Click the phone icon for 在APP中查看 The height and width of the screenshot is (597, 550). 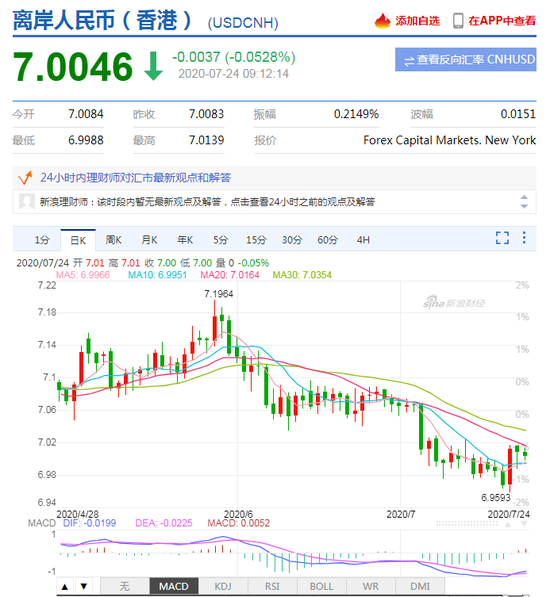(458, 21)
